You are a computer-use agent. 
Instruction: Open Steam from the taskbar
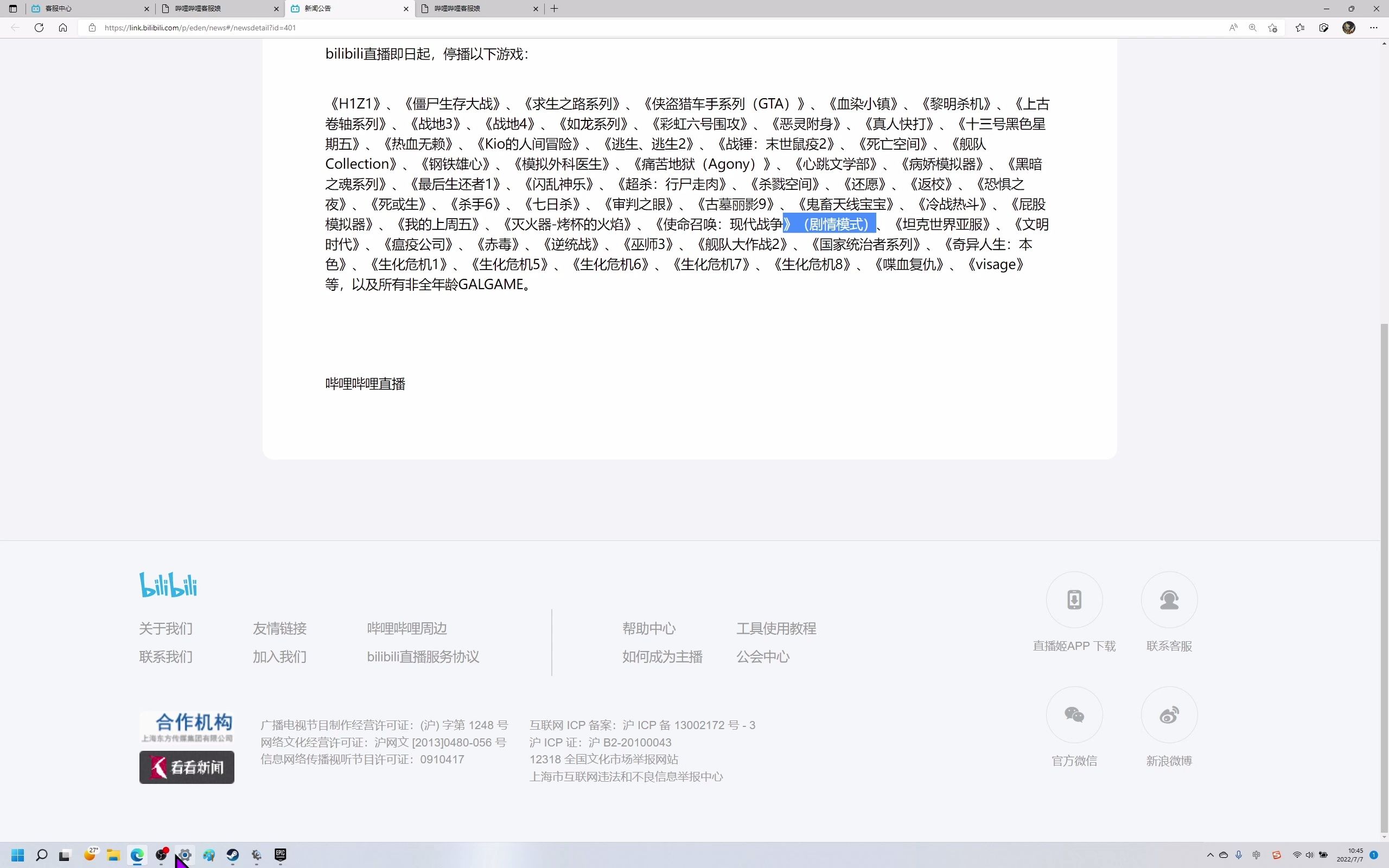point(232,856)
